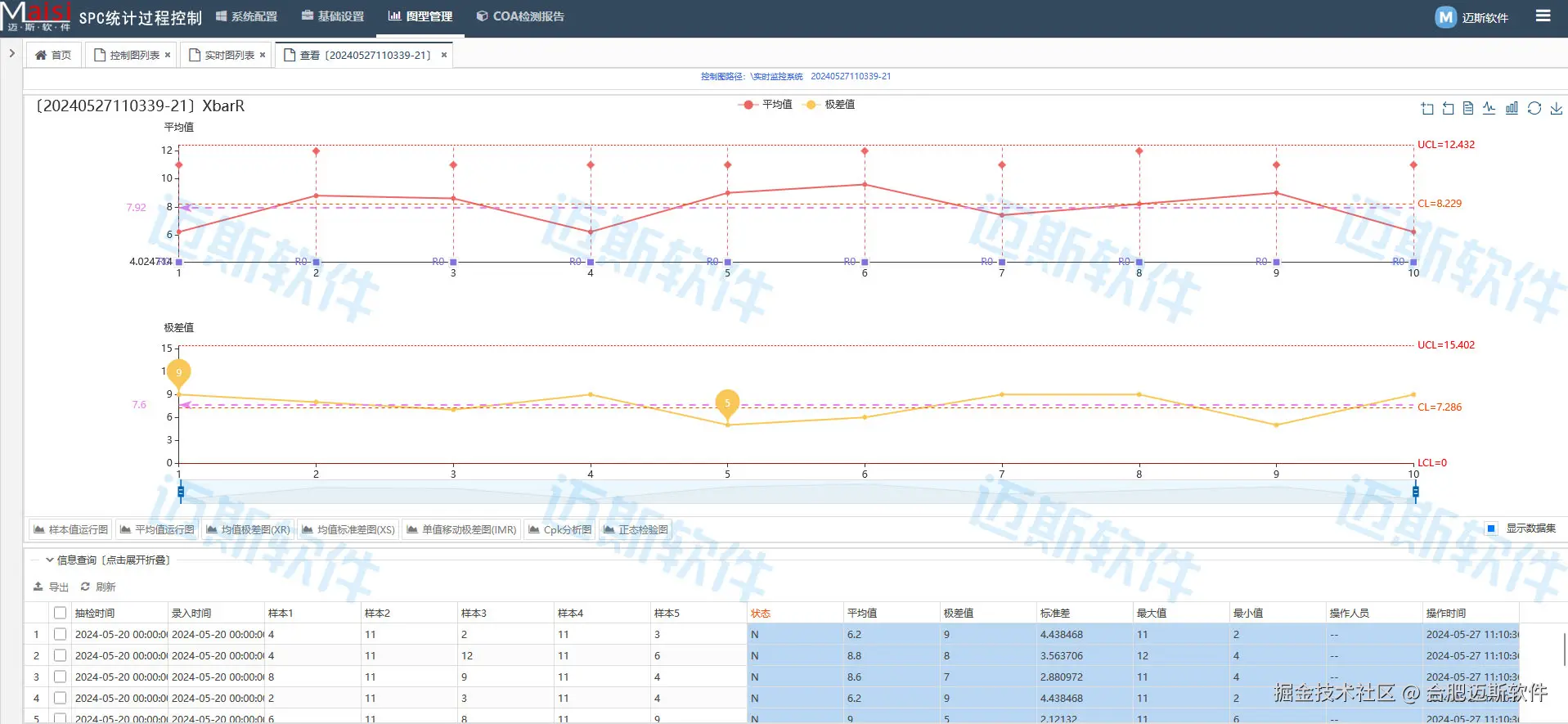Click the 导出 export button

pos(52,587)
